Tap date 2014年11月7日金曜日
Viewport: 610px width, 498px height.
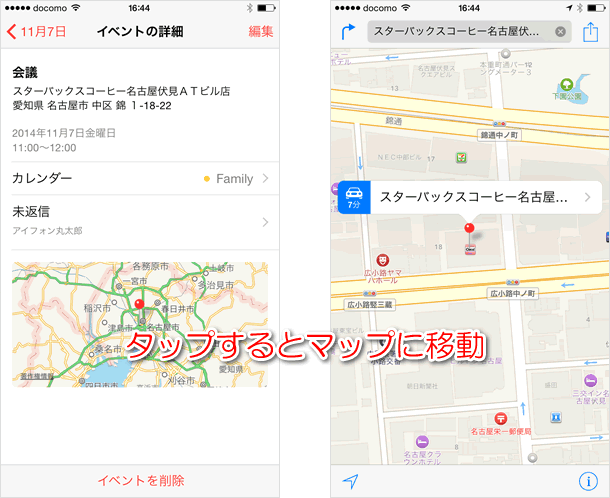(x=64, y=133)
